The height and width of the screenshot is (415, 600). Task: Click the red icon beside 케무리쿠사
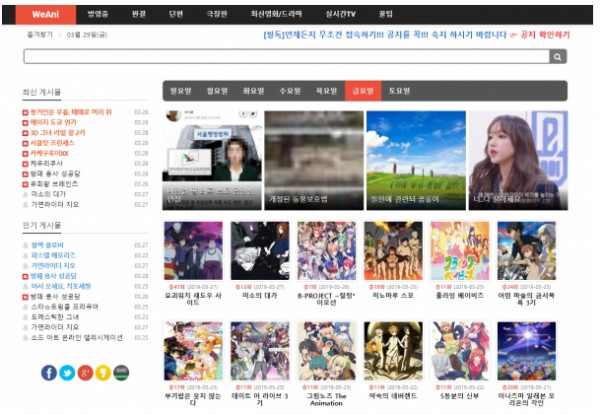(25, 164)
